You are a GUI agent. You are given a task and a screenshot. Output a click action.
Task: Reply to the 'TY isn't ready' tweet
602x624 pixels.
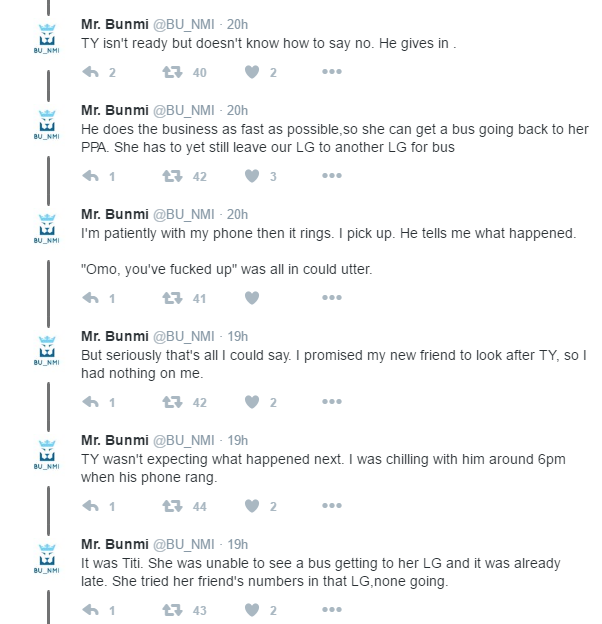(91, 72)
